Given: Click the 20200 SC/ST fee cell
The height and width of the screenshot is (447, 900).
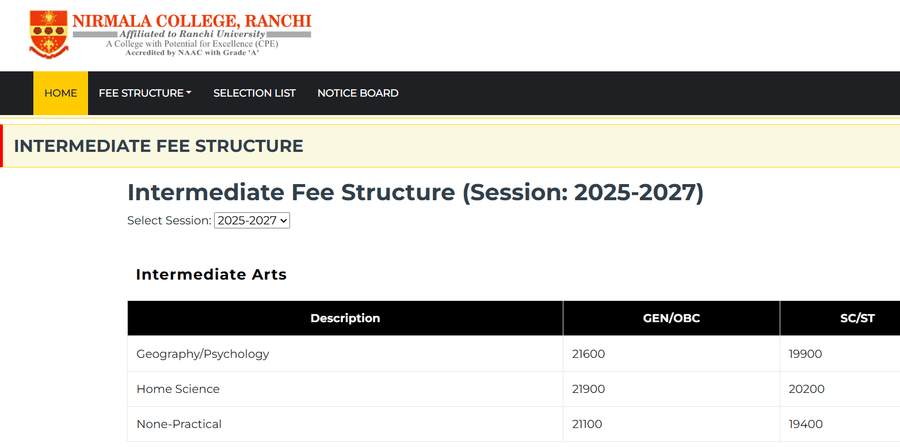Looking at the screenshot, I should [x=806, y=389].
